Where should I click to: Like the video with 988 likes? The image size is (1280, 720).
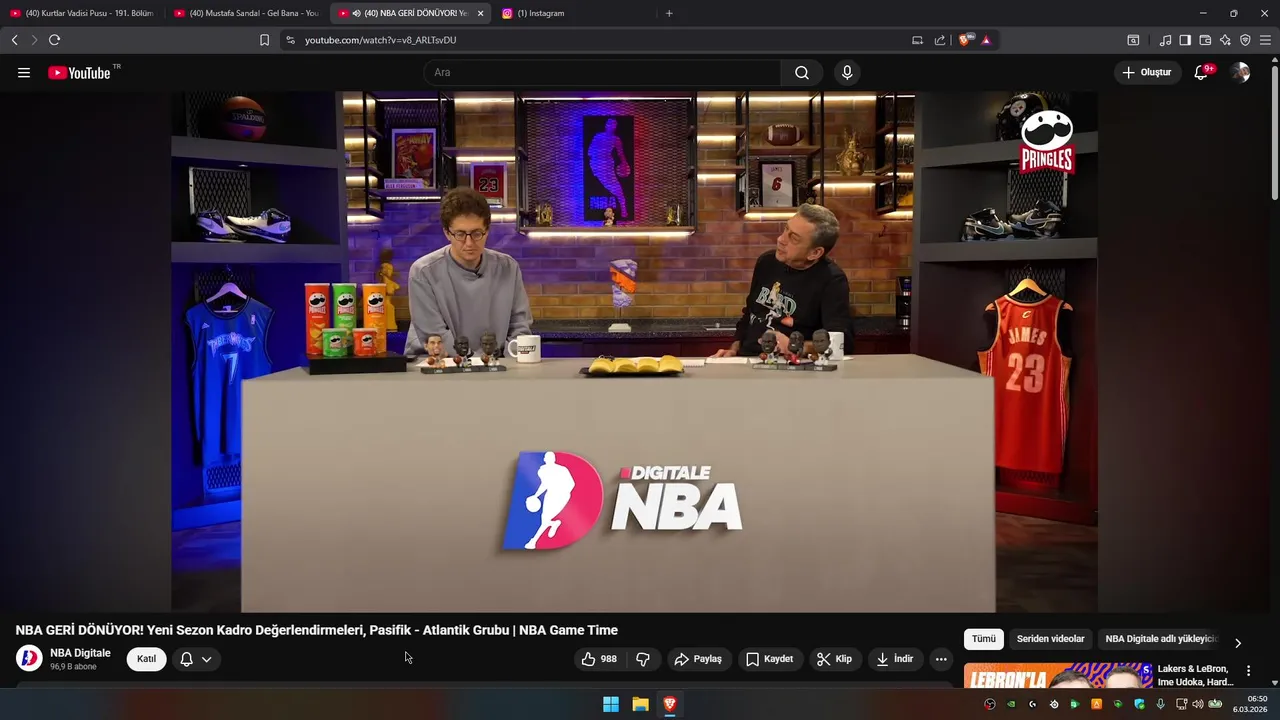598,659
